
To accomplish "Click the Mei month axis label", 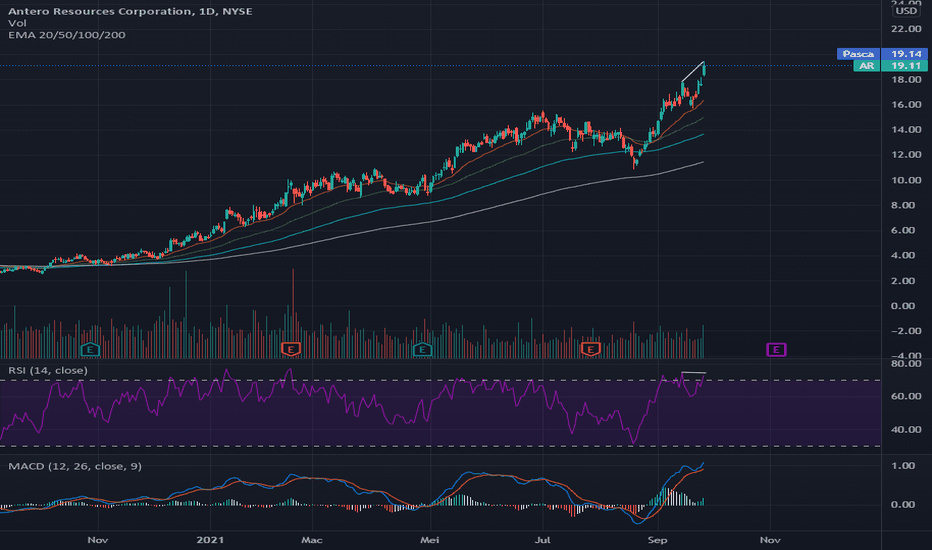I will tap(429, 540).
